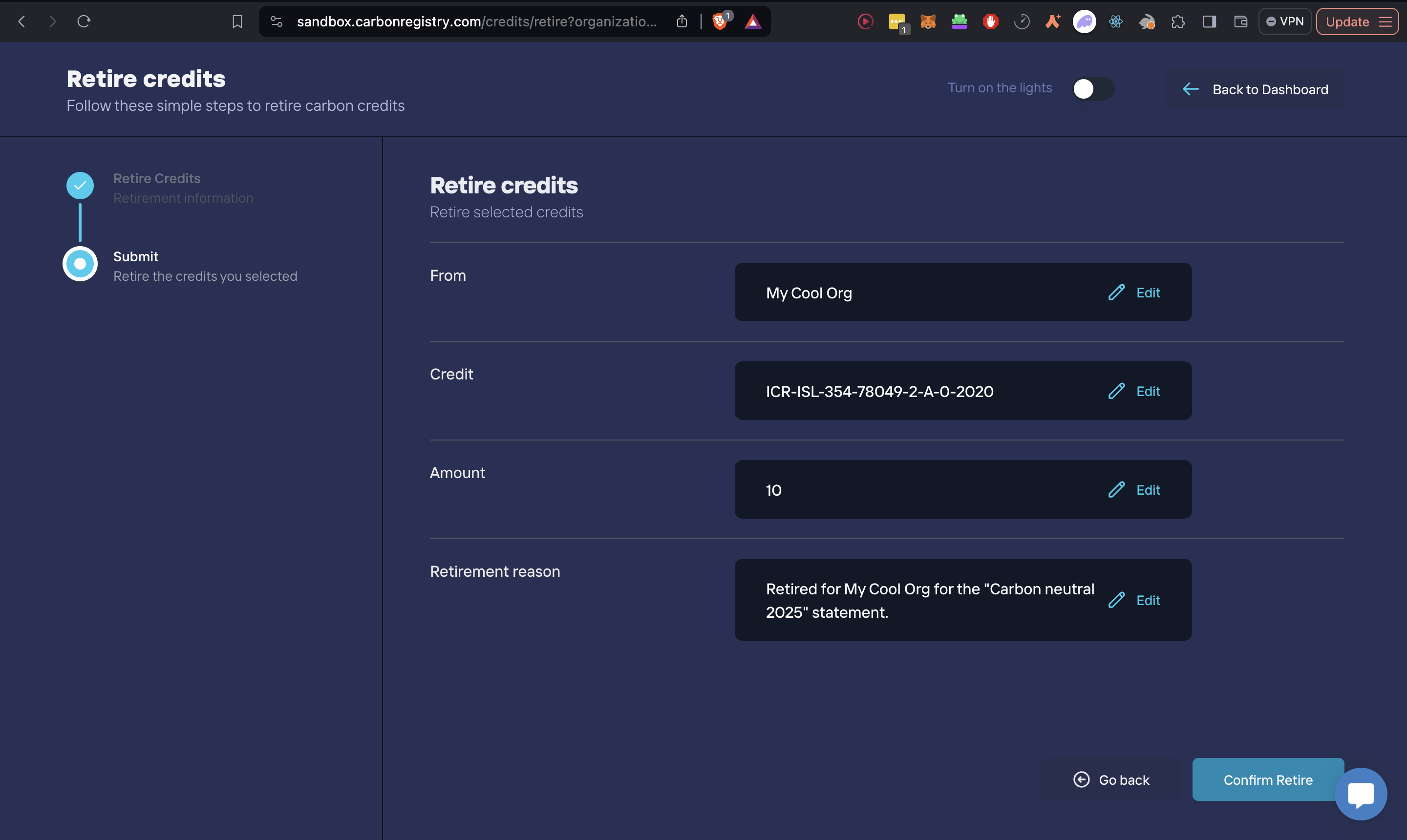Reload the page with the refresh icon
Image resolution: width=1407 pixels, height=840 pixels.
84,21
